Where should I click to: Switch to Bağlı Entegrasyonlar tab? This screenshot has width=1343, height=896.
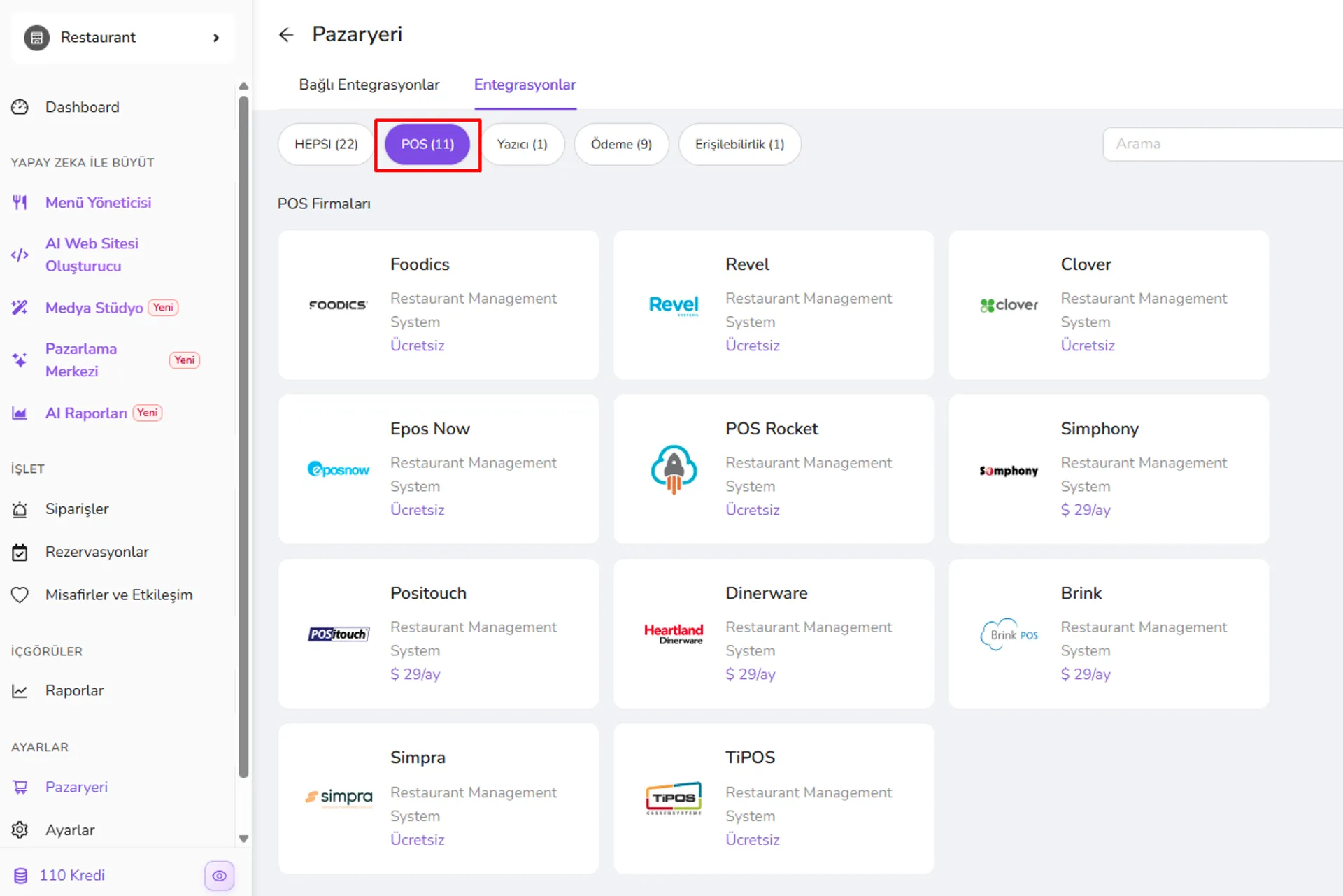(x=369, y=85)
